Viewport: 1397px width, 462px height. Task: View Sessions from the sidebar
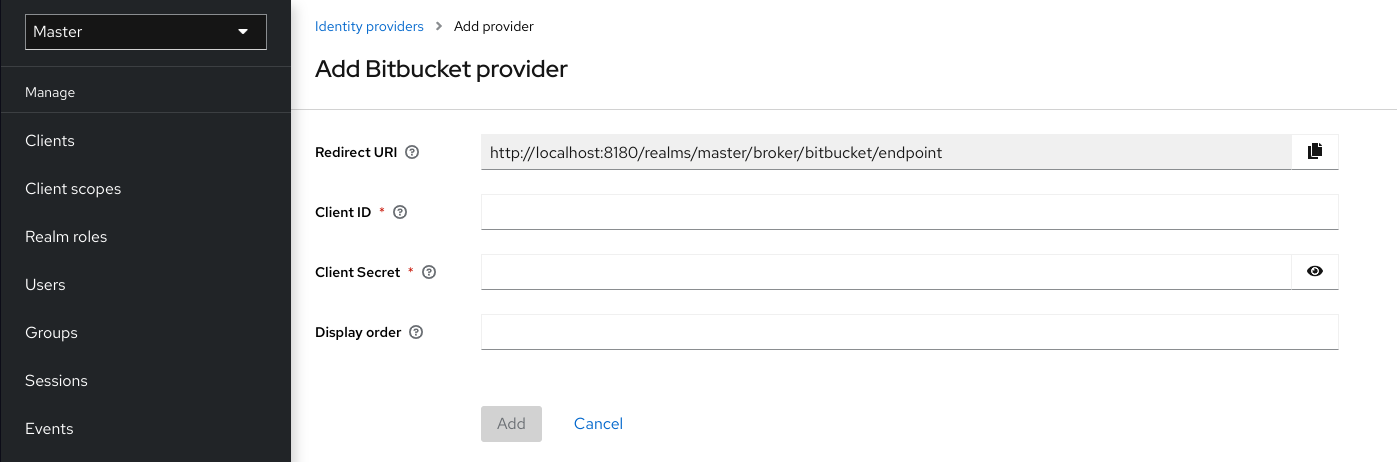pos(56,381)
